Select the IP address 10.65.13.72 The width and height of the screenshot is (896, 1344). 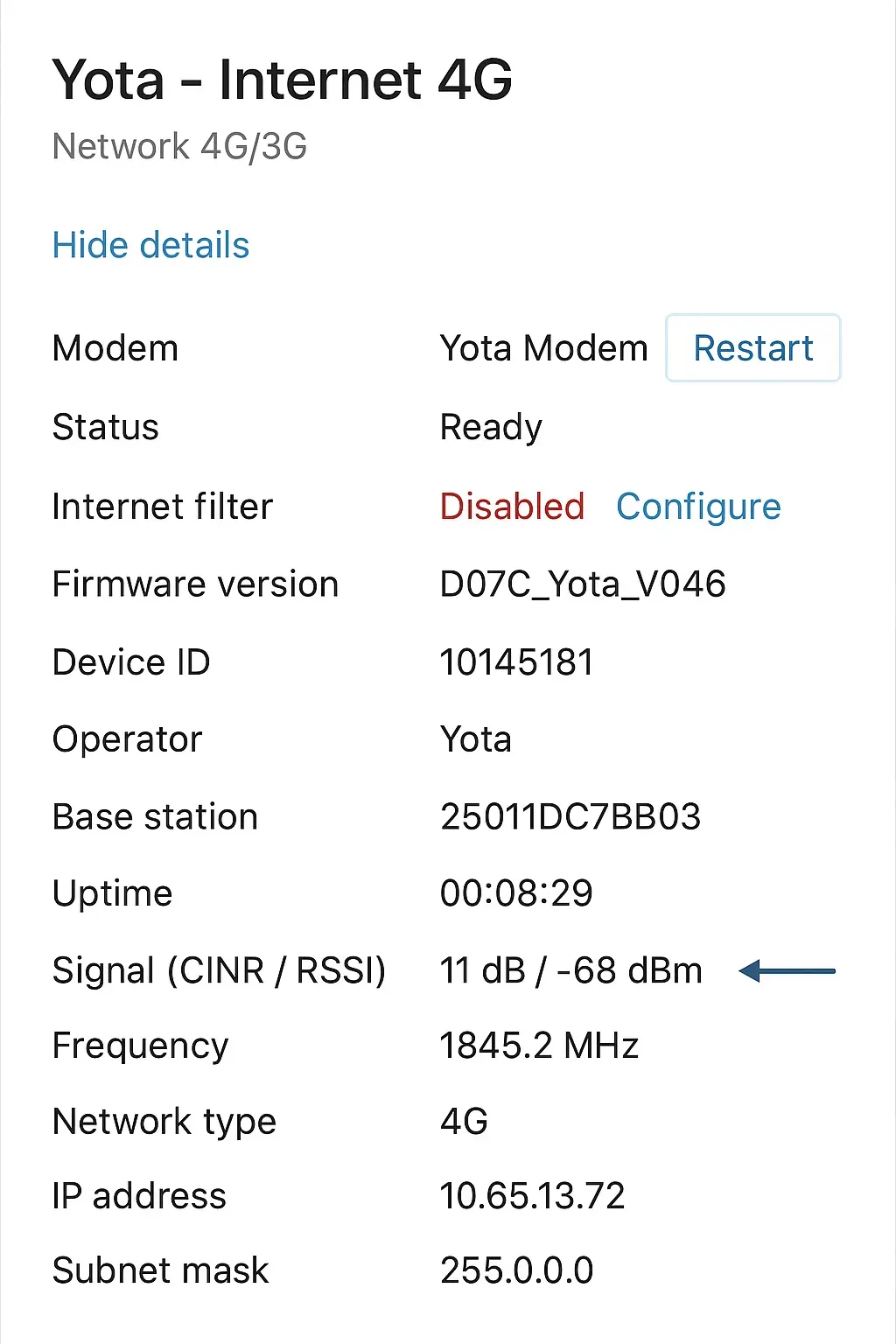pyautogui.click(x=532, y=1196)
